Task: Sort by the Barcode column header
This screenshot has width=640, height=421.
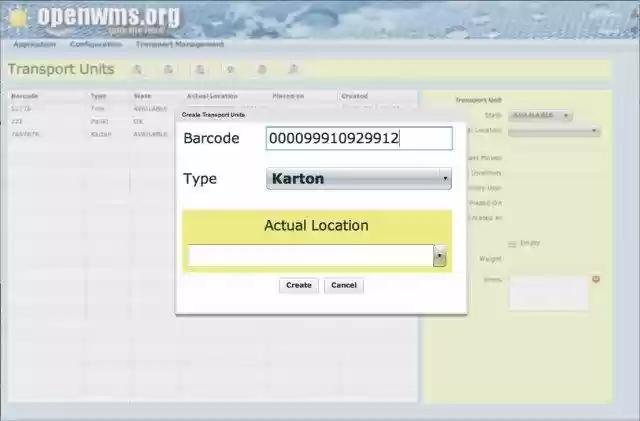Action: tap(24, 96)
